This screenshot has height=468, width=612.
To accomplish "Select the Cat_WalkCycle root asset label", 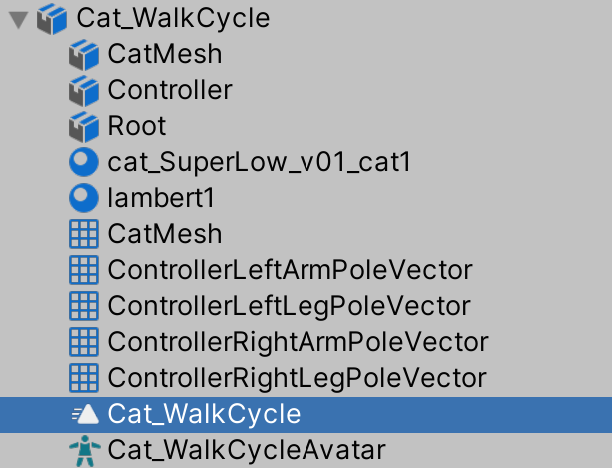I will pyautogui.click(x=171, y=19).
